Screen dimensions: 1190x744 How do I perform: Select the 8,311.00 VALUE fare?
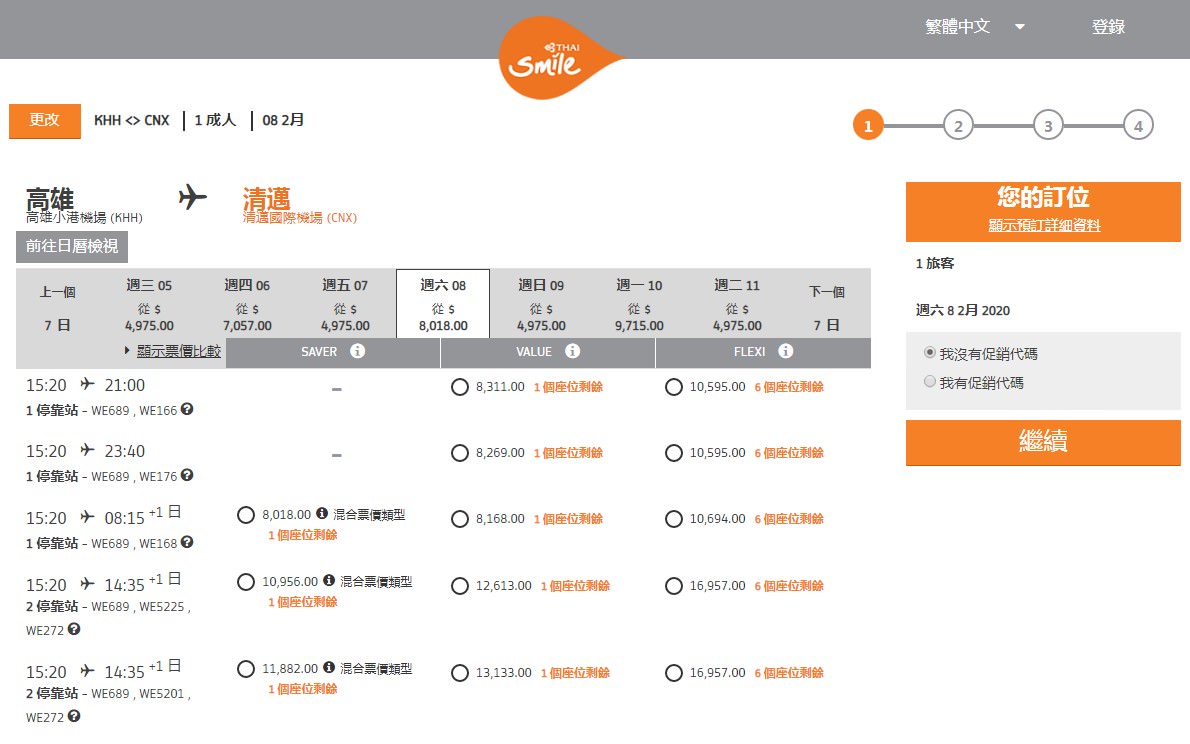point(460,387)
